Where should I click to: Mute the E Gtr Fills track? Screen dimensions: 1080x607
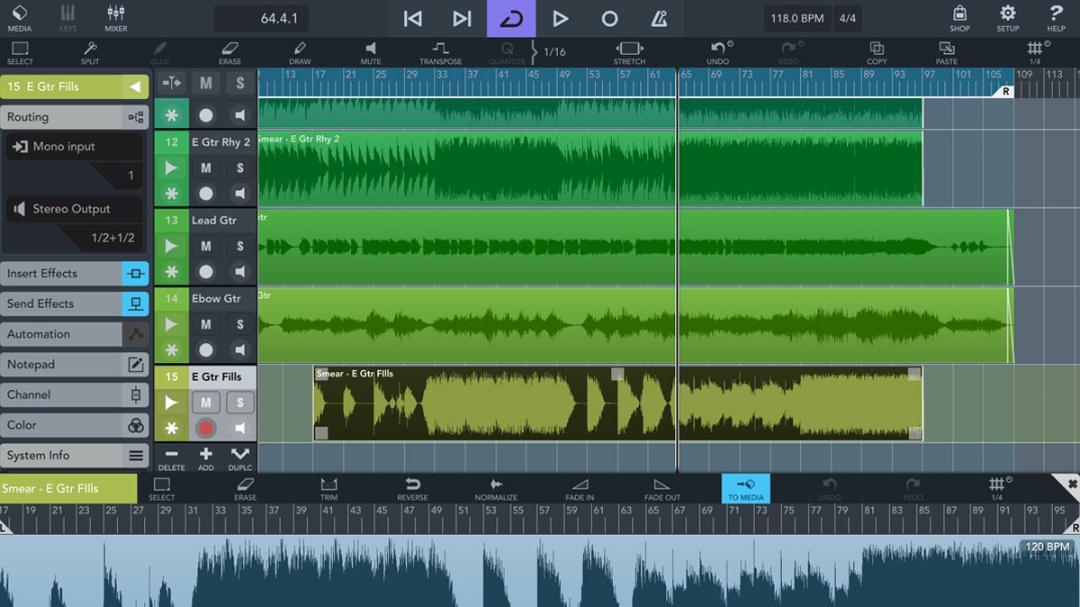[x=206, y=402]
